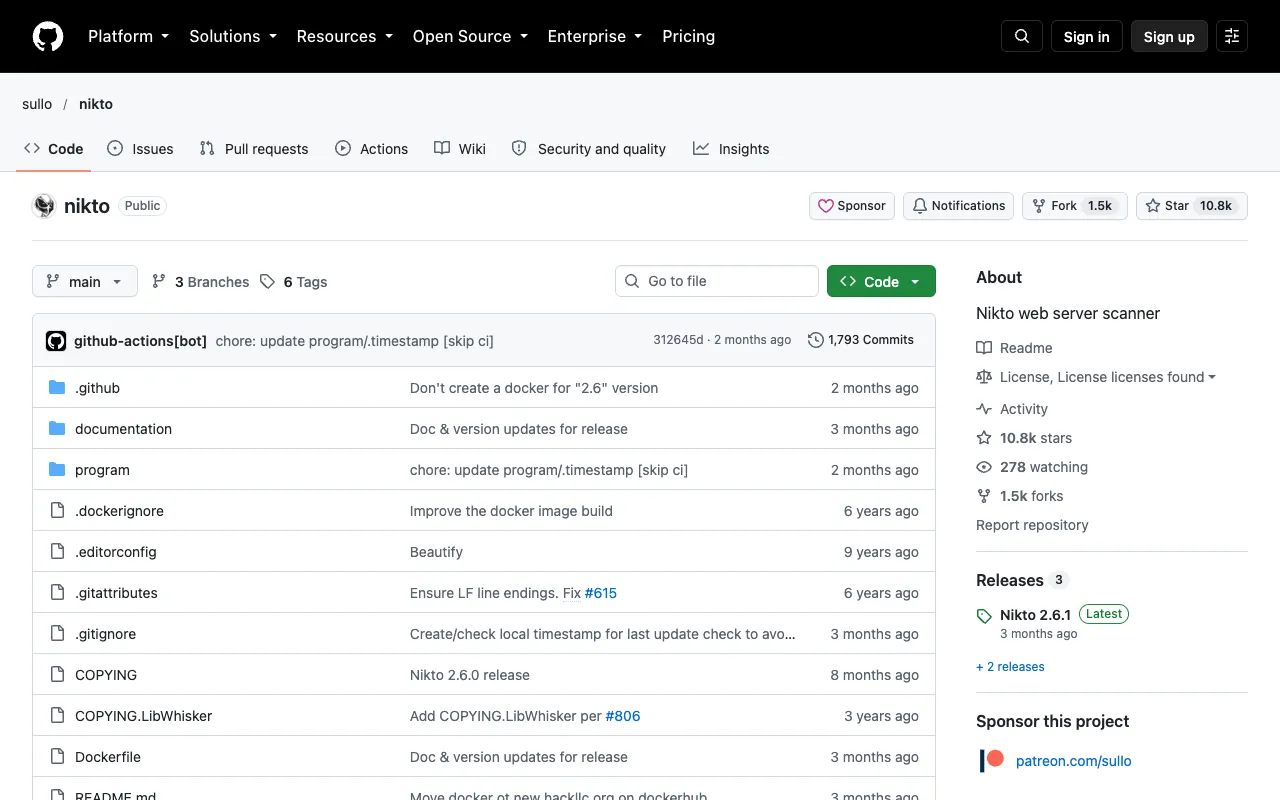
Task: Switch to the Pull requests tab
Action: (254, 148)
